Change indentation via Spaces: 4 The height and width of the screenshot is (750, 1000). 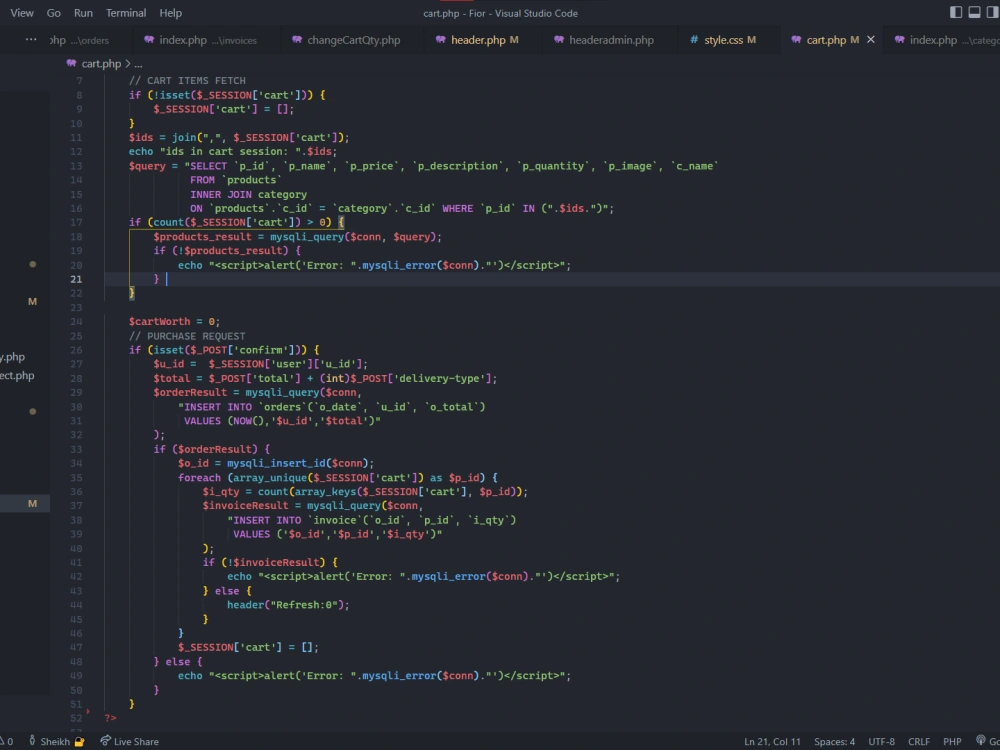click(834, 741)
